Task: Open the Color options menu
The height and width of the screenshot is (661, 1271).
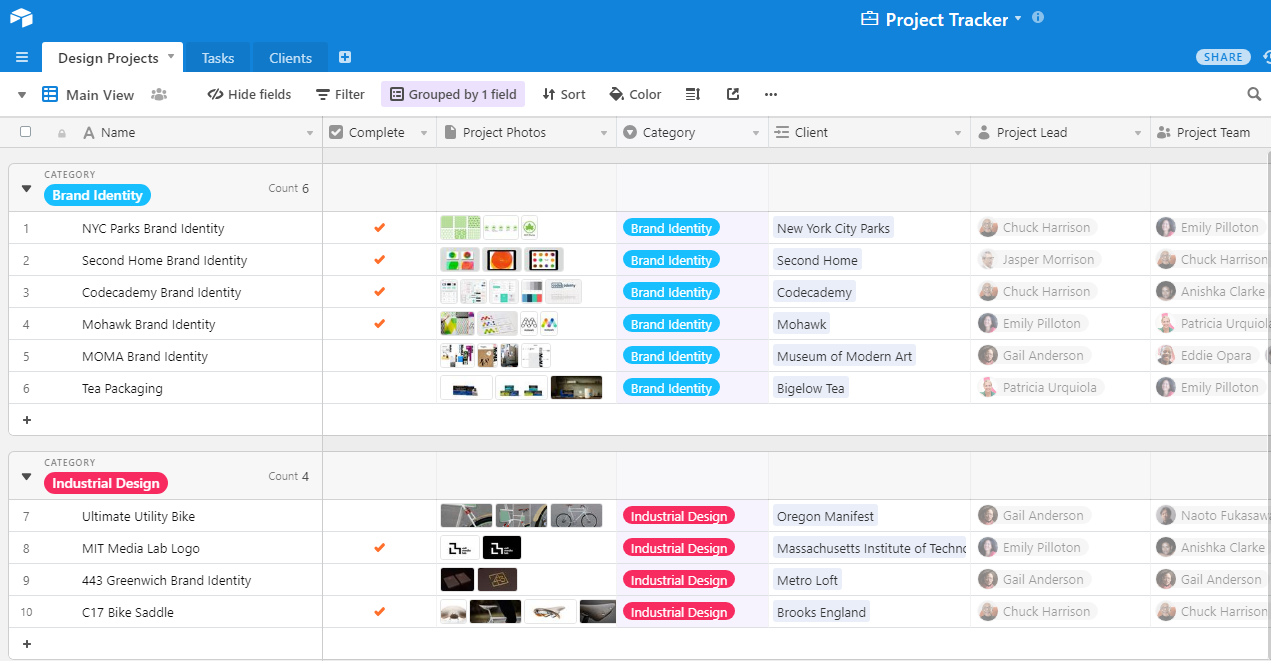Action: [x=635, y=94]
